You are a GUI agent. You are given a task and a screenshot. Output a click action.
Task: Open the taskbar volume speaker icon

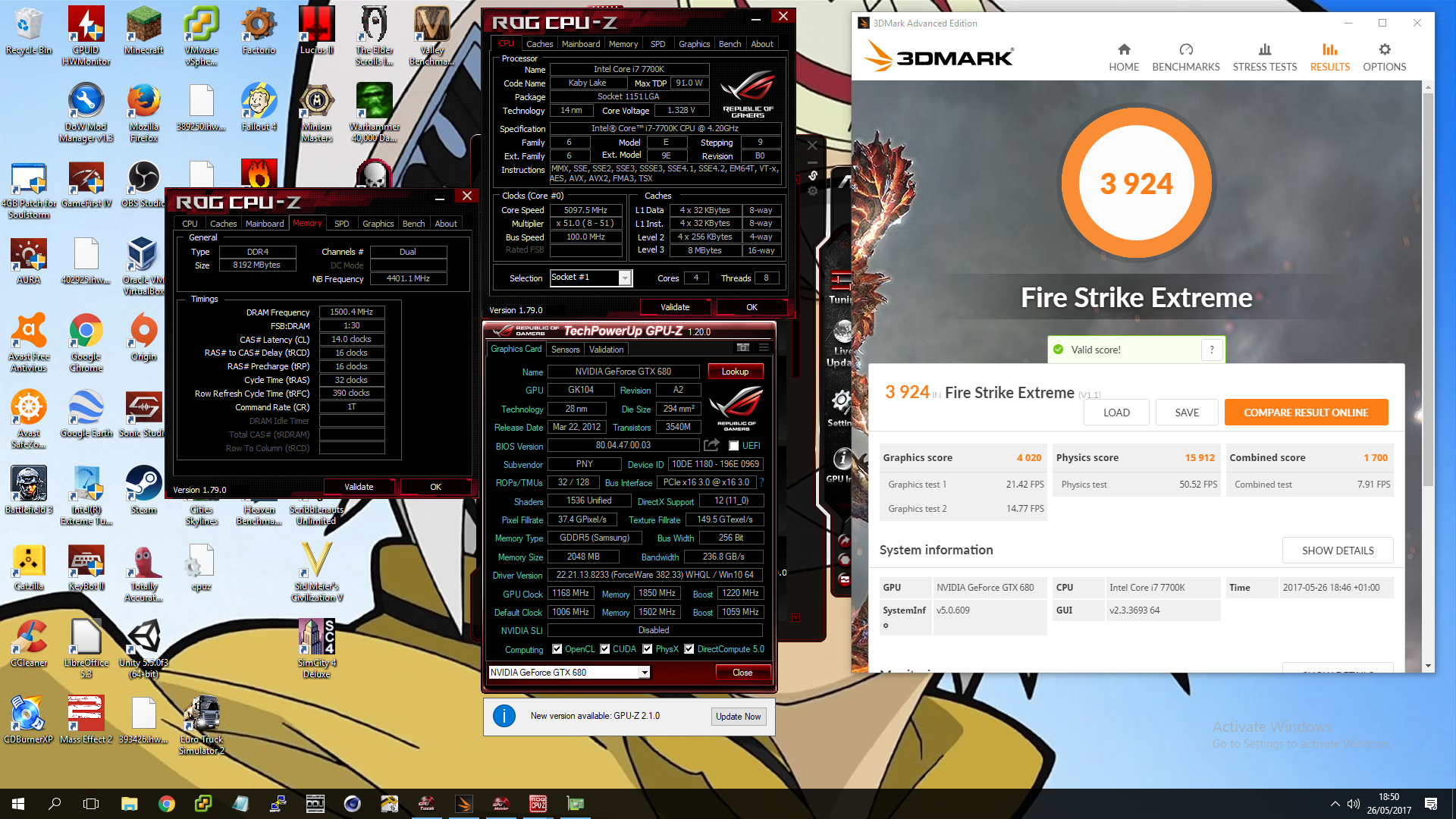pyautogui.click(x=1353, y=804)
